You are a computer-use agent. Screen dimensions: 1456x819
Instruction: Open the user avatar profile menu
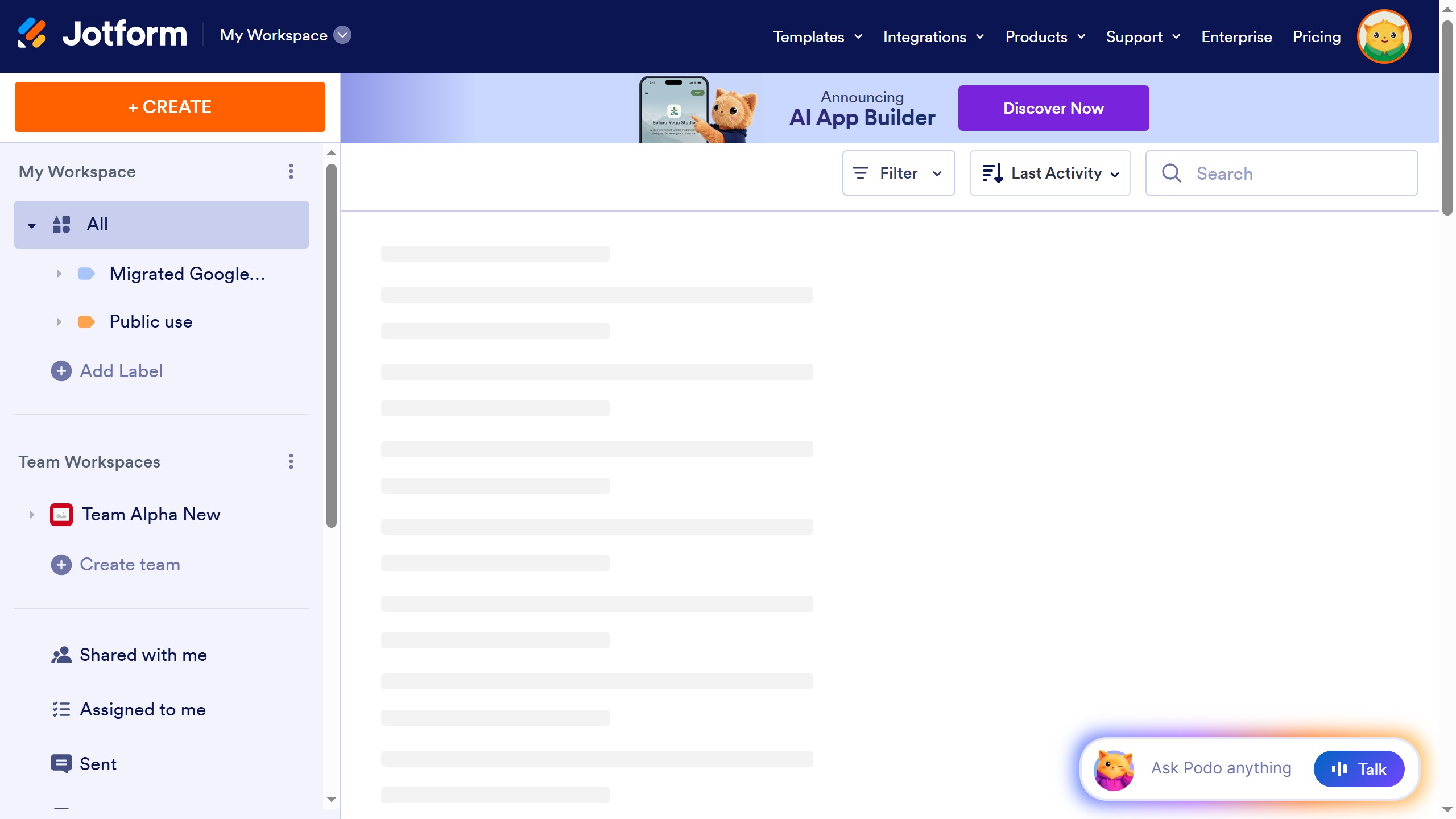click(1384, 36)
